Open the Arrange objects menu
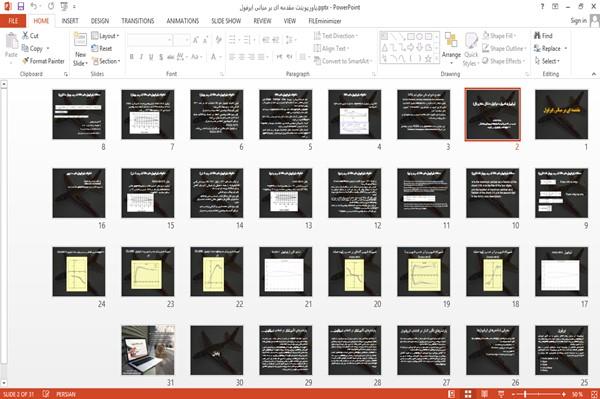The height and width of the screenshot is (399, 600). tap(451, 48)
